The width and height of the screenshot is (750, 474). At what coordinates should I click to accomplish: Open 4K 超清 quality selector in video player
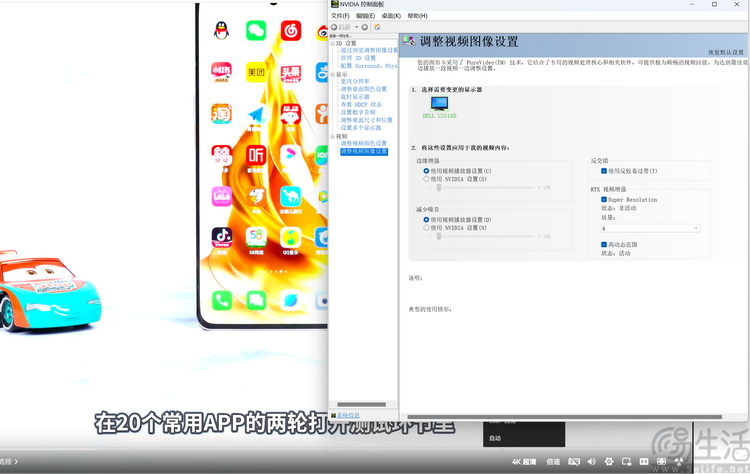pos(524,462)
